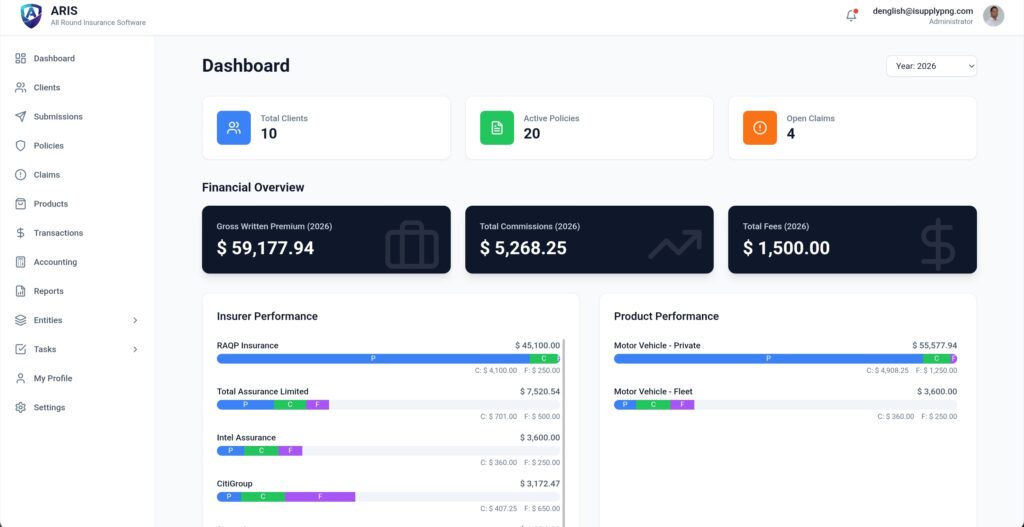Image resolution: width=1024 pixels, height=527 pixels.
Task: Click the Policies shield icon in sidebar
Action: tap(21, 146)
